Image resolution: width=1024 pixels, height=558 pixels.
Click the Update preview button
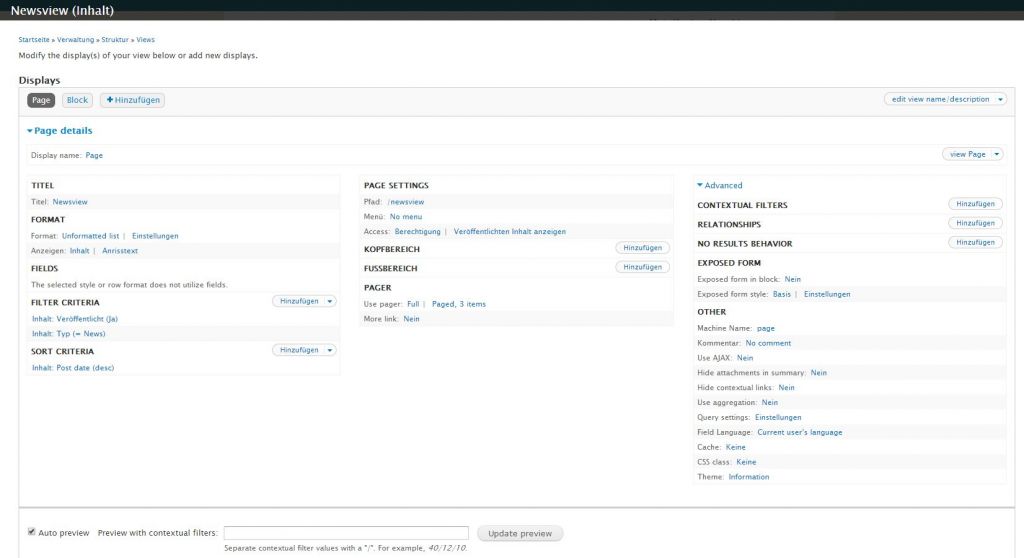[520, 533]
